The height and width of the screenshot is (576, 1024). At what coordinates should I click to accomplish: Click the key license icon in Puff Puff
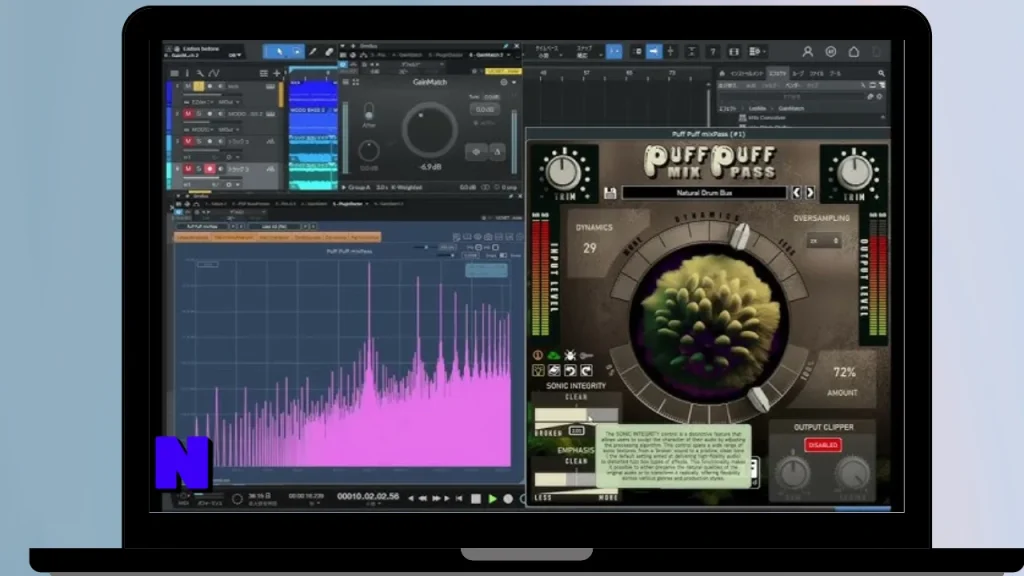click(x=586, y=356)
